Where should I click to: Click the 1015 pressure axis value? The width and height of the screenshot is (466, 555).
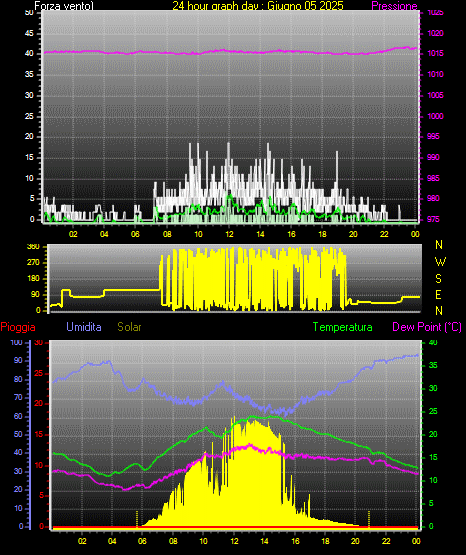coord(435,53)
